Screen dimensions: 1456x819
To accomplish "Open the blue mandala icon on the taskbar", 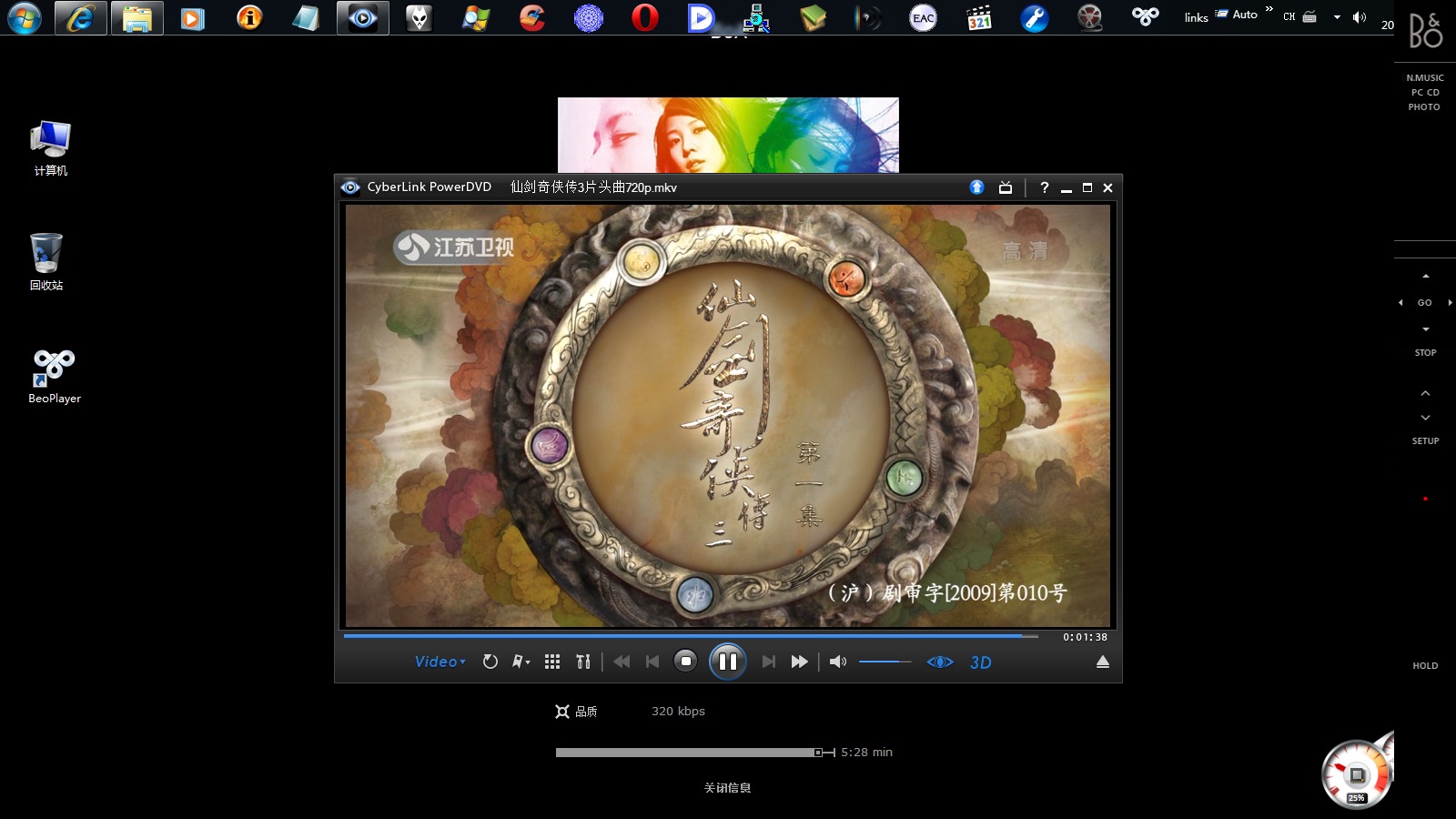I will click(x=589, y=17).
